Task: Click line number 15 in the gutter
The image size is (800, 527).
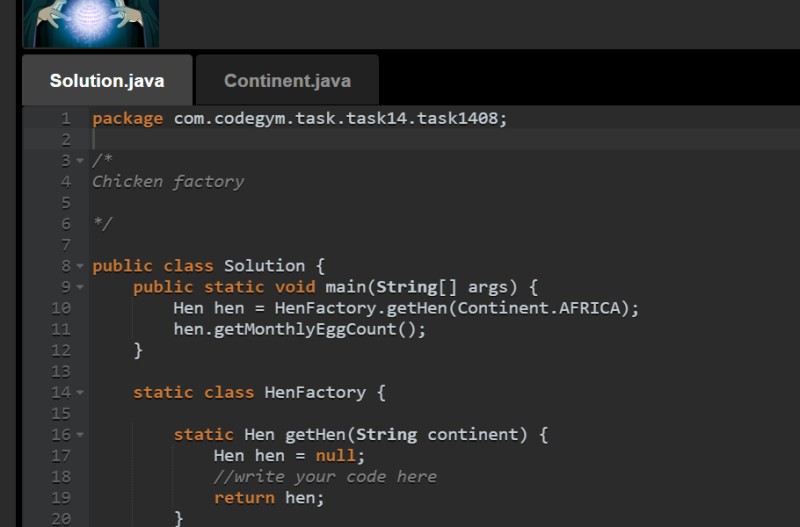Action: point(61,413)
